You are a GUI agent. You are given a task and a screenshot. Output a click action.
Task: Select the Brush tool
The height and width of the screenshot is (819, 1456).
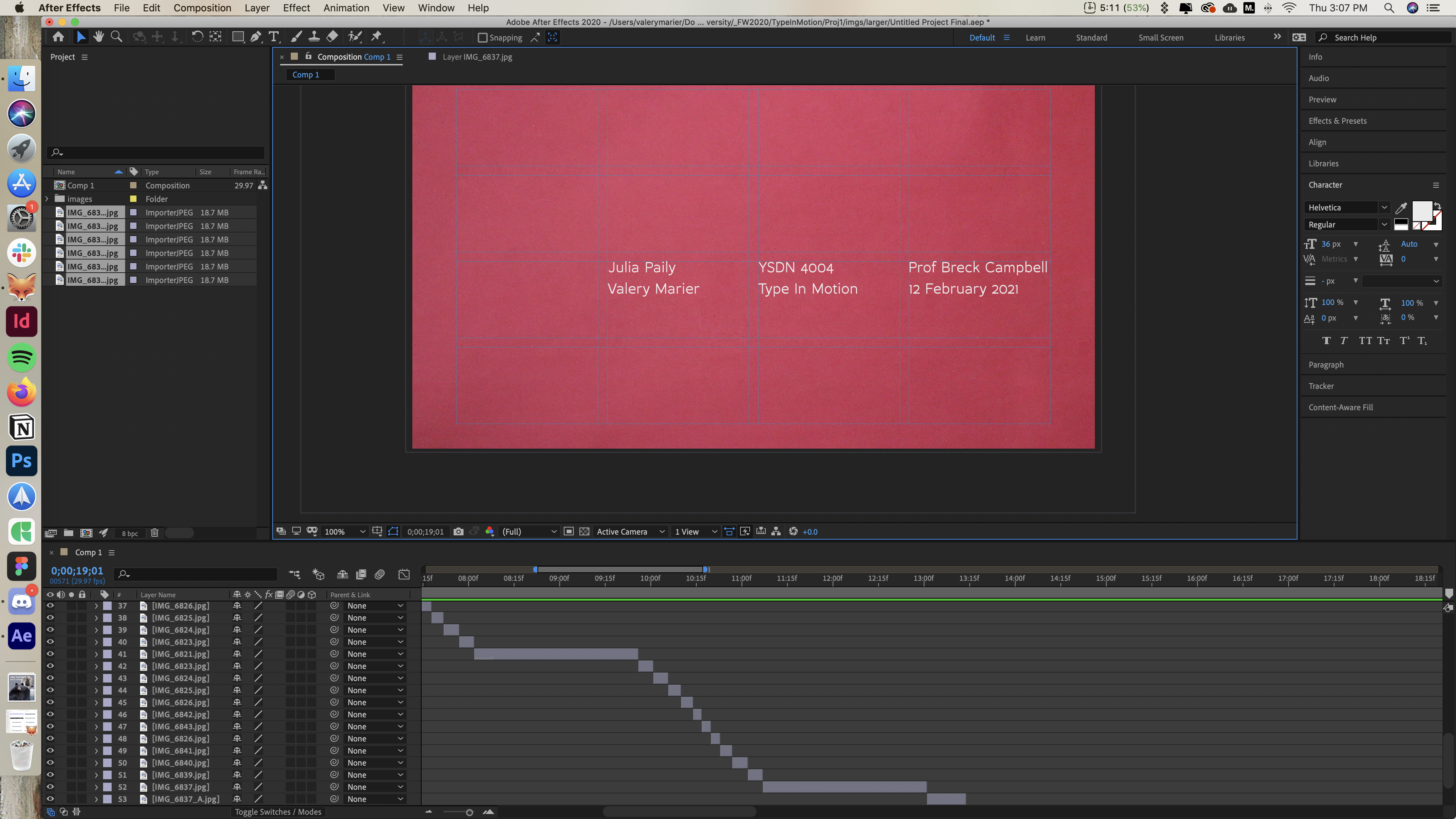pos(296,37)
